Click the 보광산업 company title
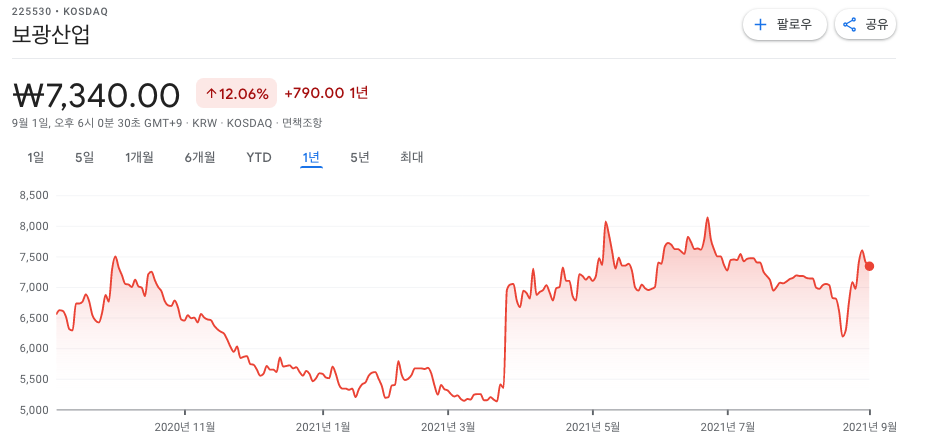Image resolution: width=929 pixels, height=443 pixels. point(51,34)
